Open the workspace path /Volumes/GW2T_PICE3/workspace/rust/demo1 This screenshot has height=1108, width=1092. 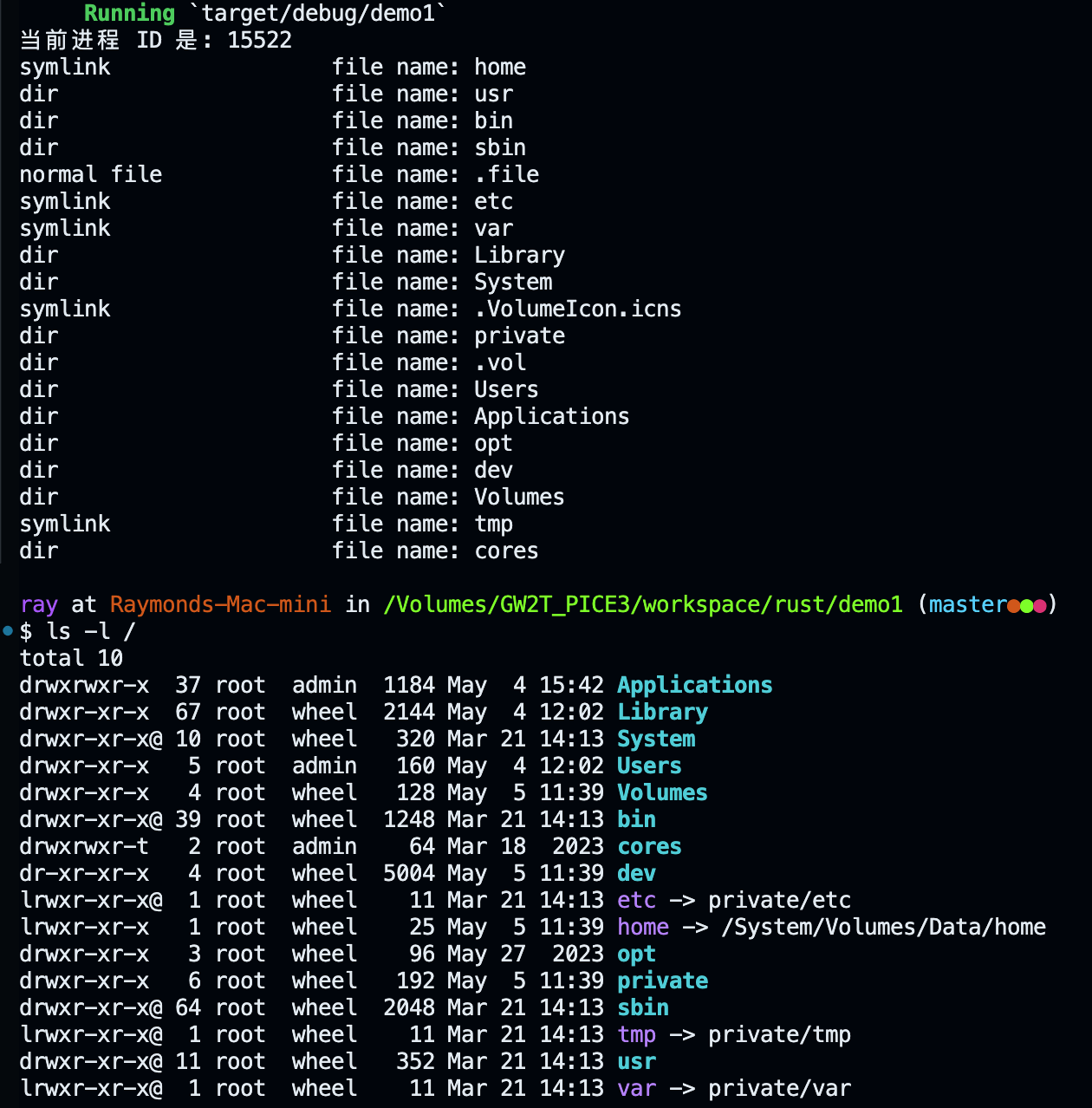(642, 604)
